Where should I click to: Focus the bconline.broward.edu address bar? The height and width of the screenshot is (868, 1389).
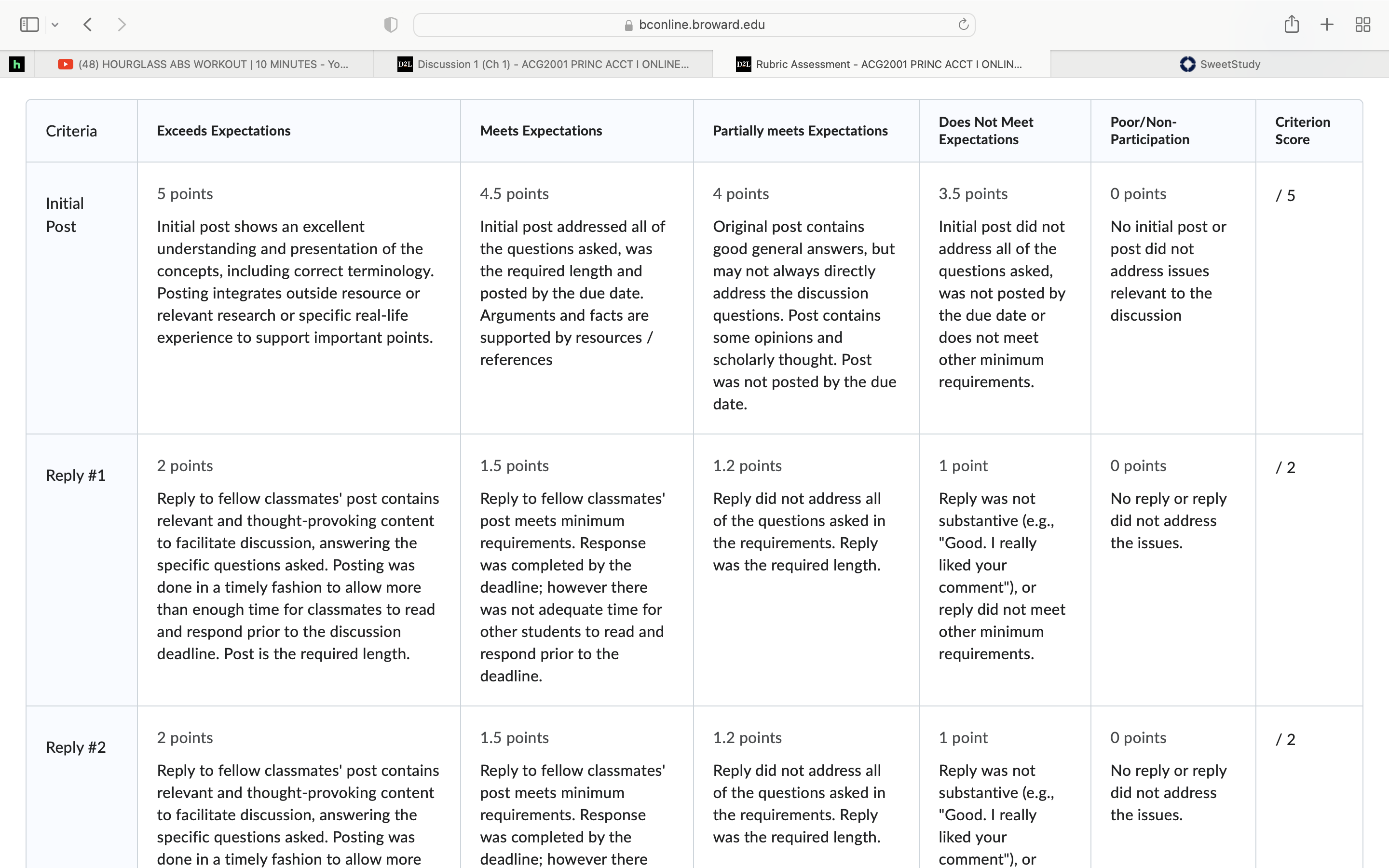pyautogui.click(x=694, y=25)
